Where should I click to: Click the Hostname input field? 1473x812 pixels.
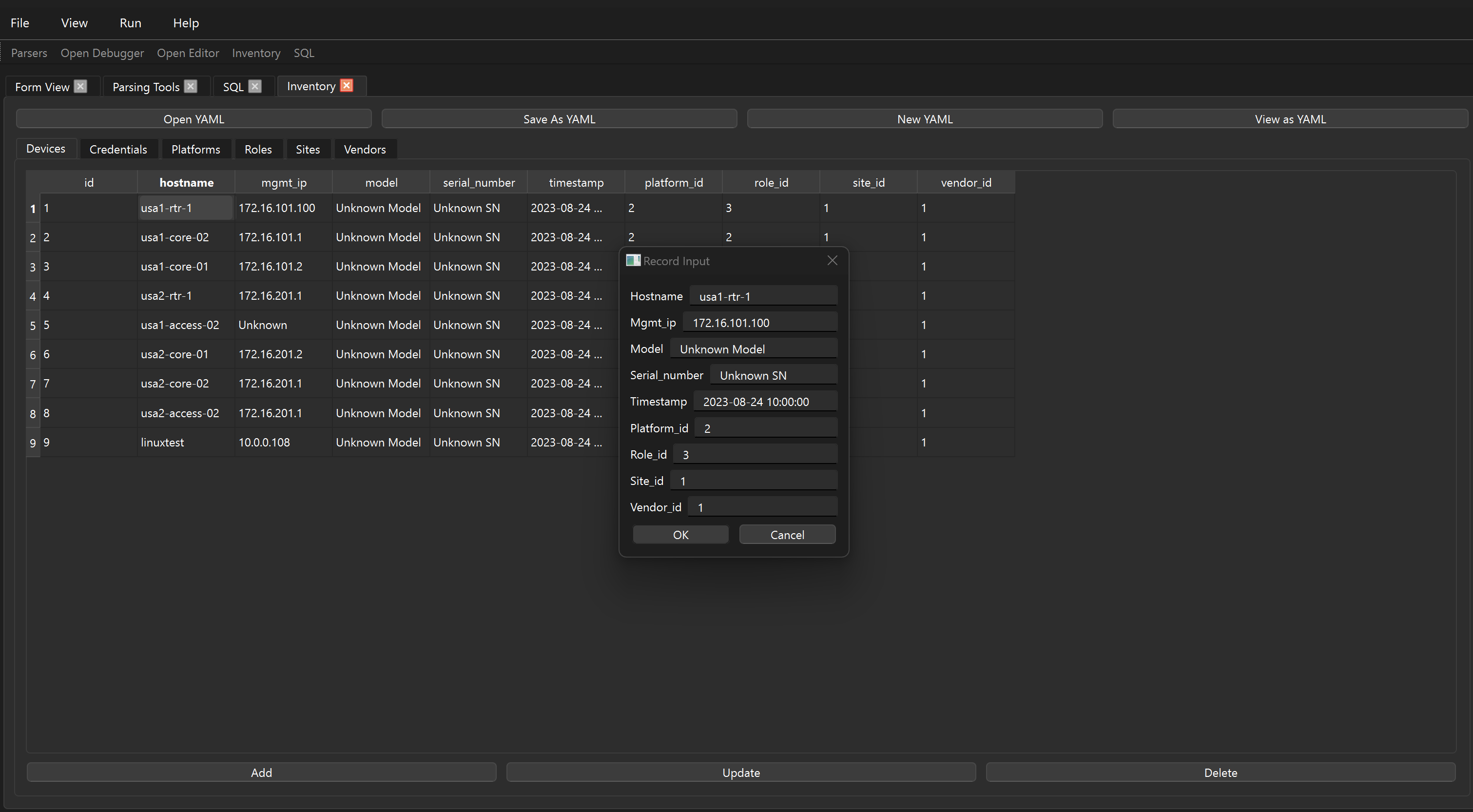(763, 296)
